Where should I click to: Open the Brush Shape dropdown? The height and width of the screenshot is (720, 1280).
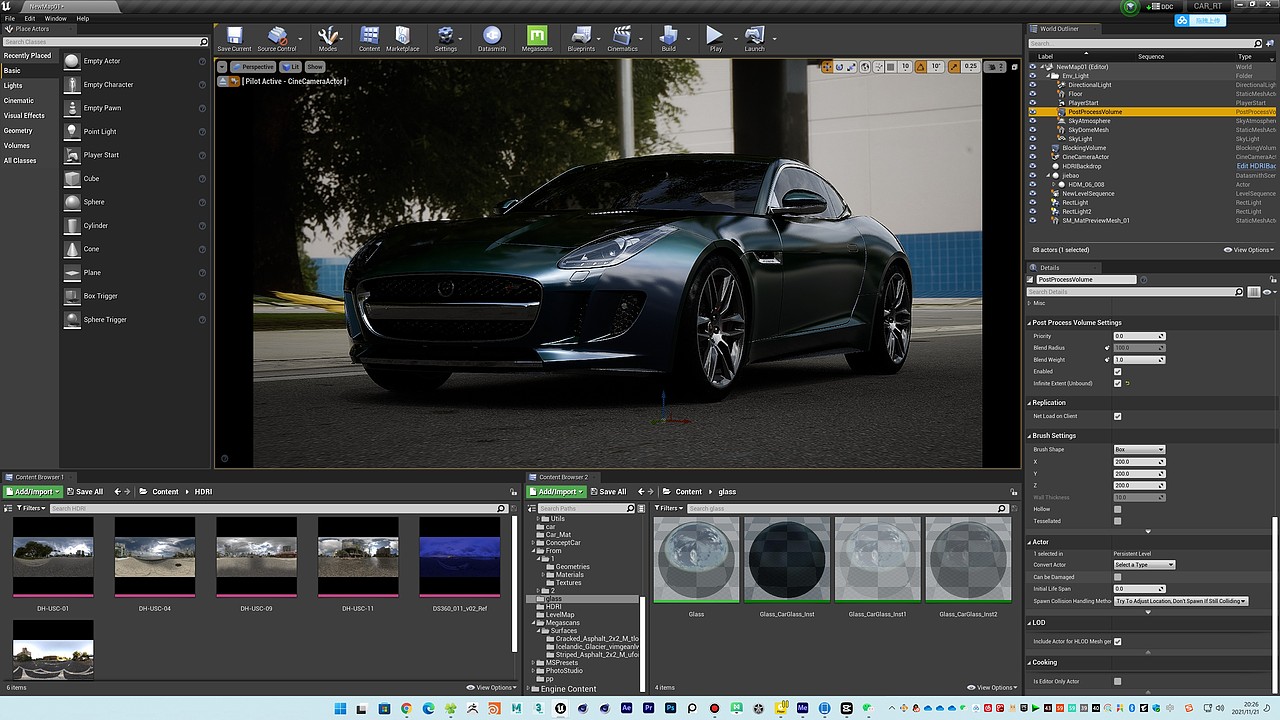pyautogui.click(x=1139, y=450)
